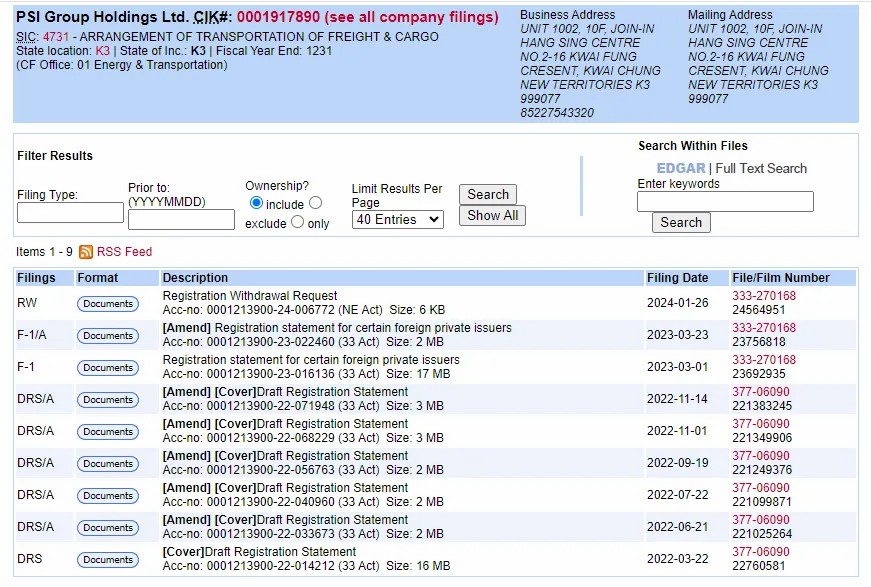Select the Ownership exclude radio button

[x=316, y=203]
